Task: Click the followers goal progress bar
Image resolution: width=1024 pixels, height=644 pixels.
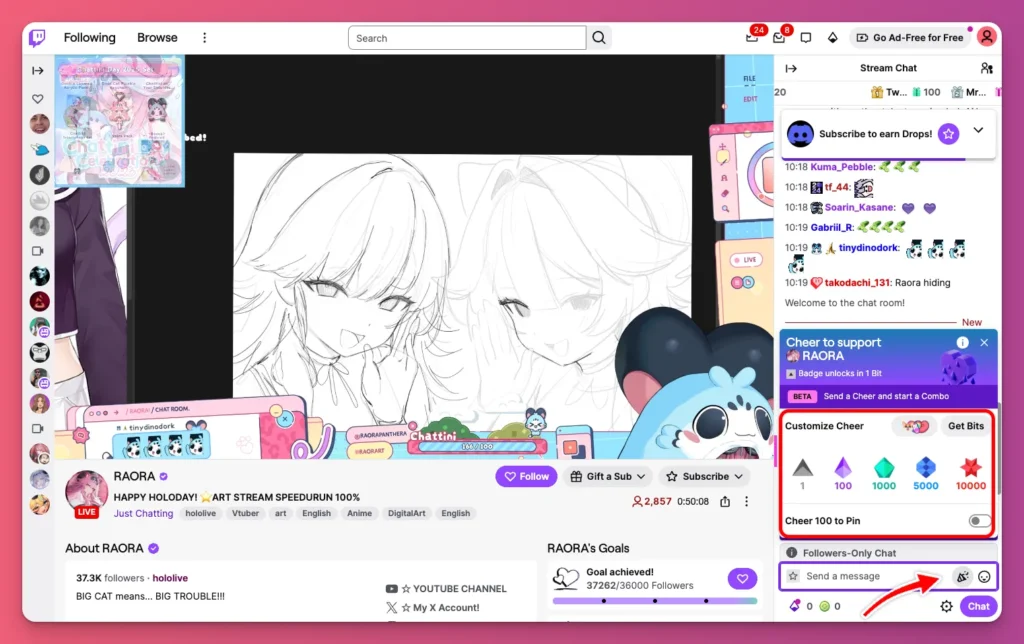Action: [657, 601]
